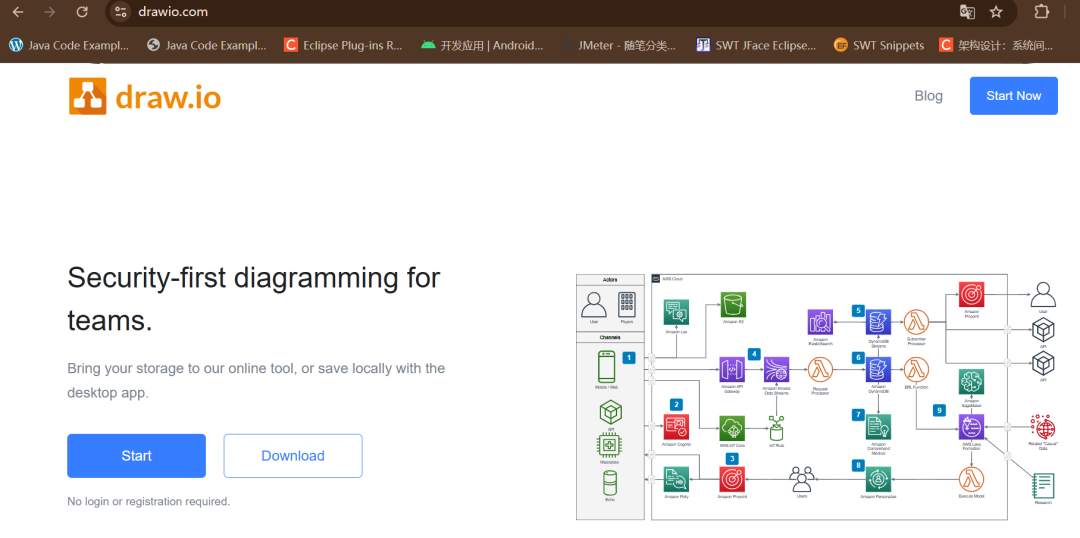Click the "No login or registration required." text
This screenshot has height=538, width=1080.
pyautogui.click(x=149, y=501)
